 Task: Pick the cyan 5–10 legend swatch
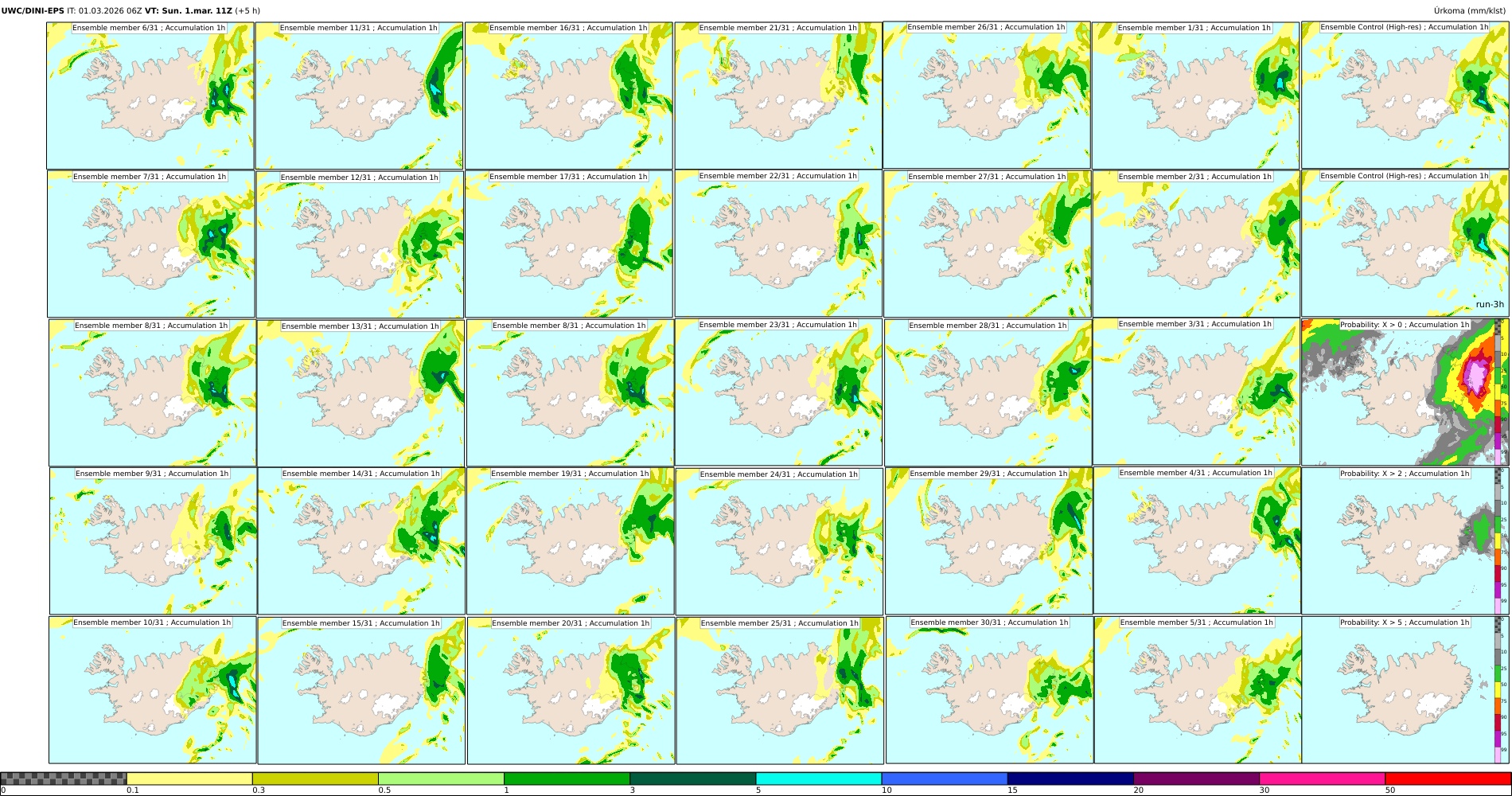[819, 778]
